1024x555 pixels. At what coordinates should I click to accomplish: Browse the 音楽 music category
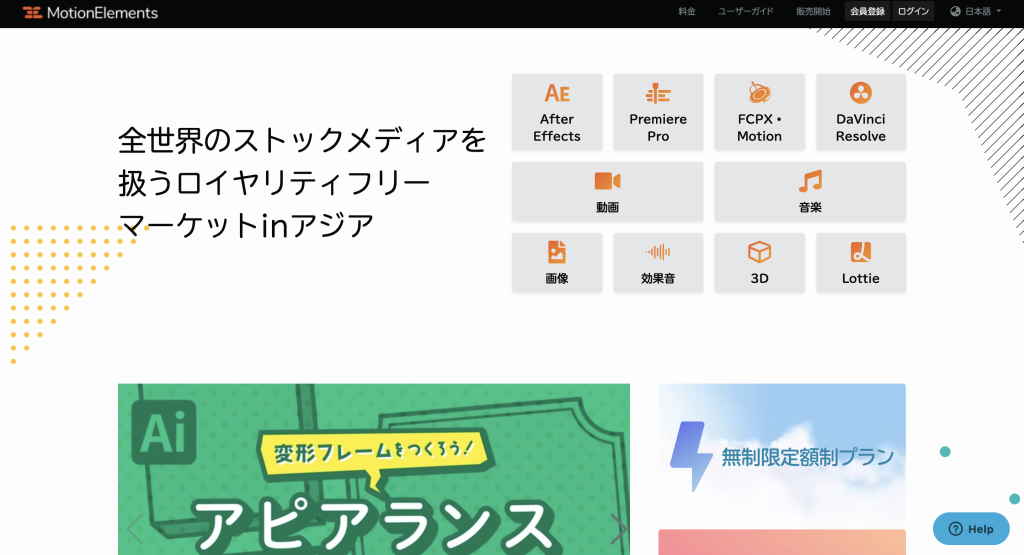coord(810,192)
